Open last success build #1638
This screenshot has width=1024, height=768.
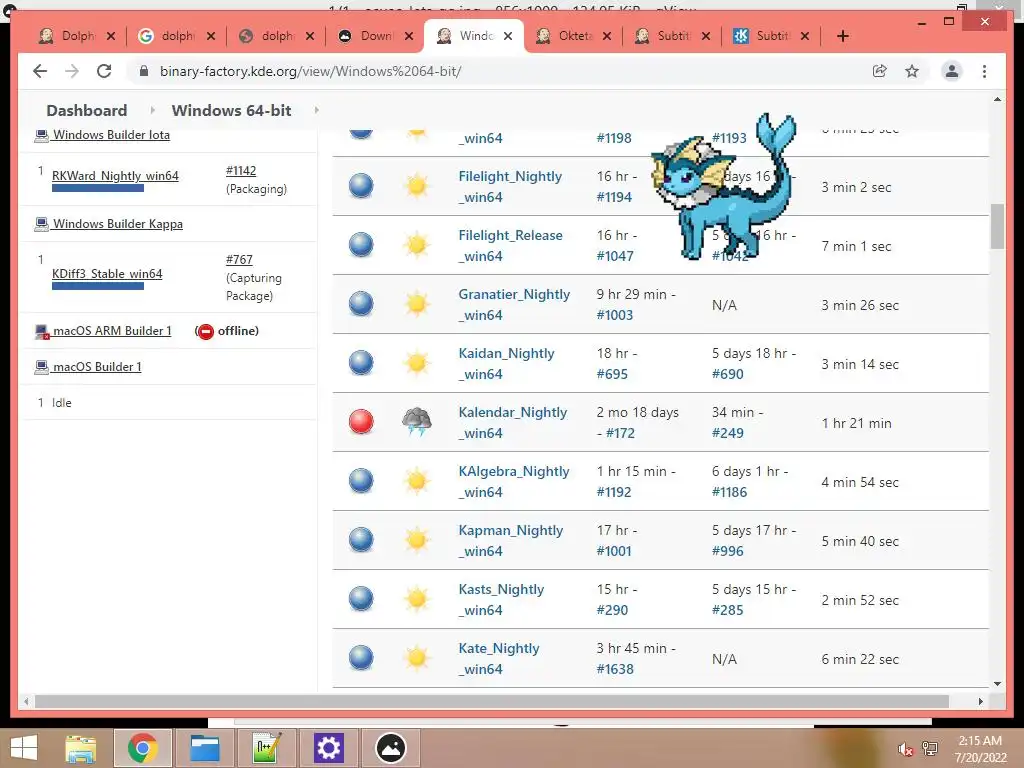pos(615,669)
